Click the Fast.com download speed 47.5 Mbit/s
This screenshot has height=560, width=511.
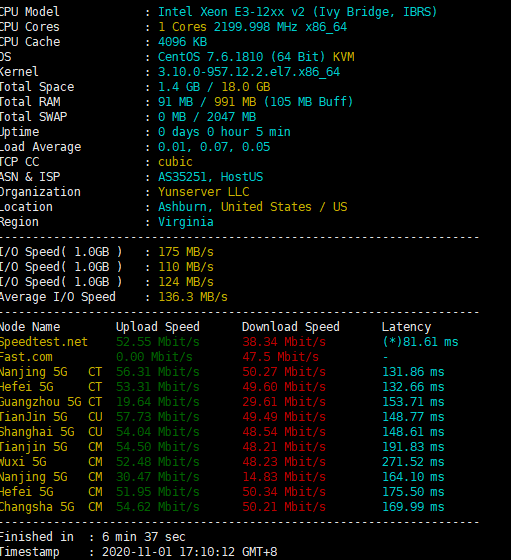281,357
